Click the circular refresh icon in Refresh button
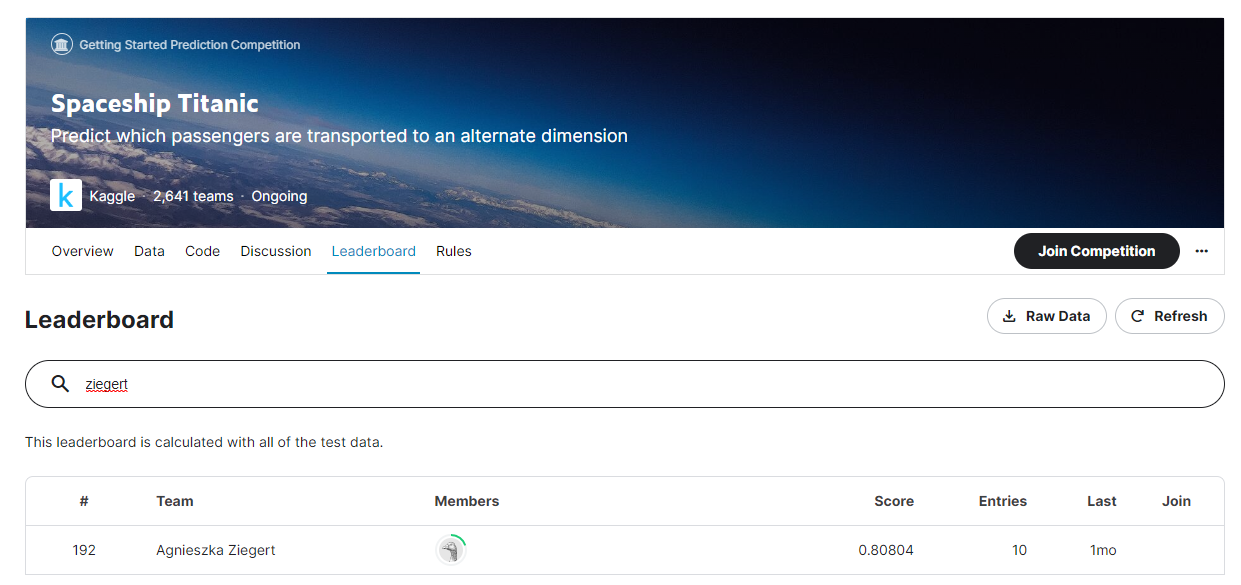Image resolution: width=1241 pixels, height=585 pixels. [1139, 315]
